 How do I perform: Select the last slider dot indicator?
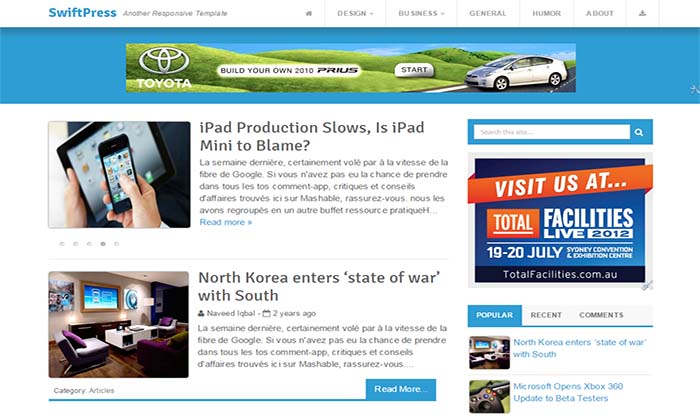[x=117, y=244]
